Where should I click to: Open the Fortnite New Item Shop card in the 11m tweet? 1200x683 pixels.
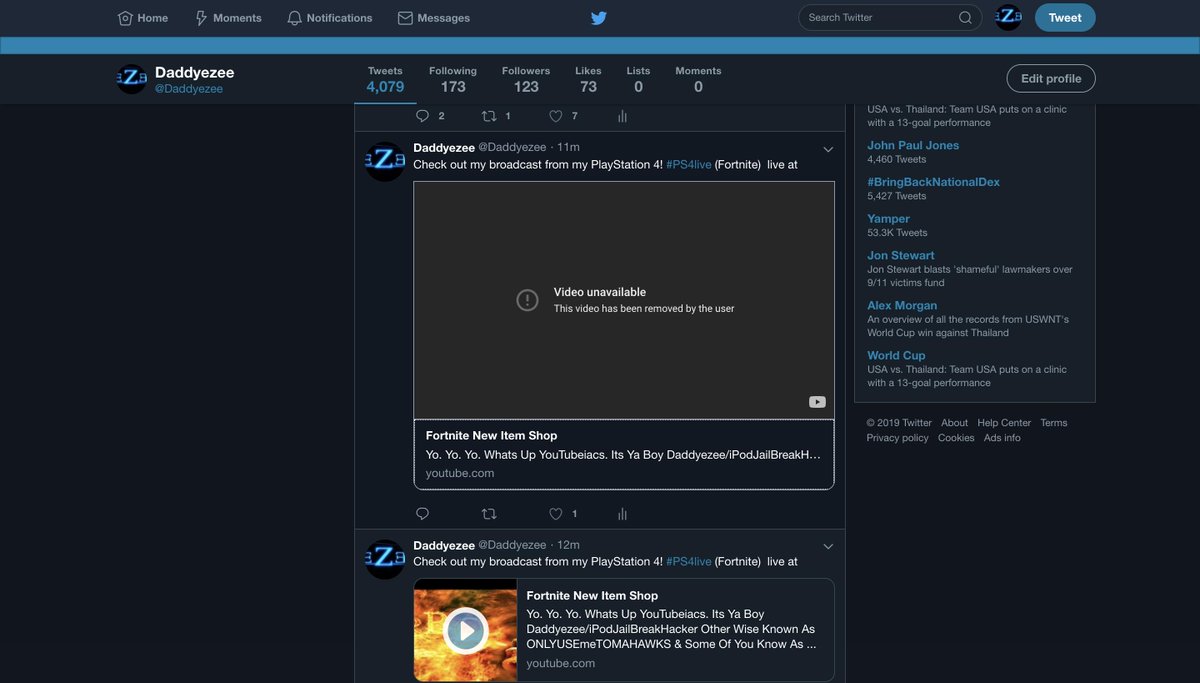pos(624,454)
